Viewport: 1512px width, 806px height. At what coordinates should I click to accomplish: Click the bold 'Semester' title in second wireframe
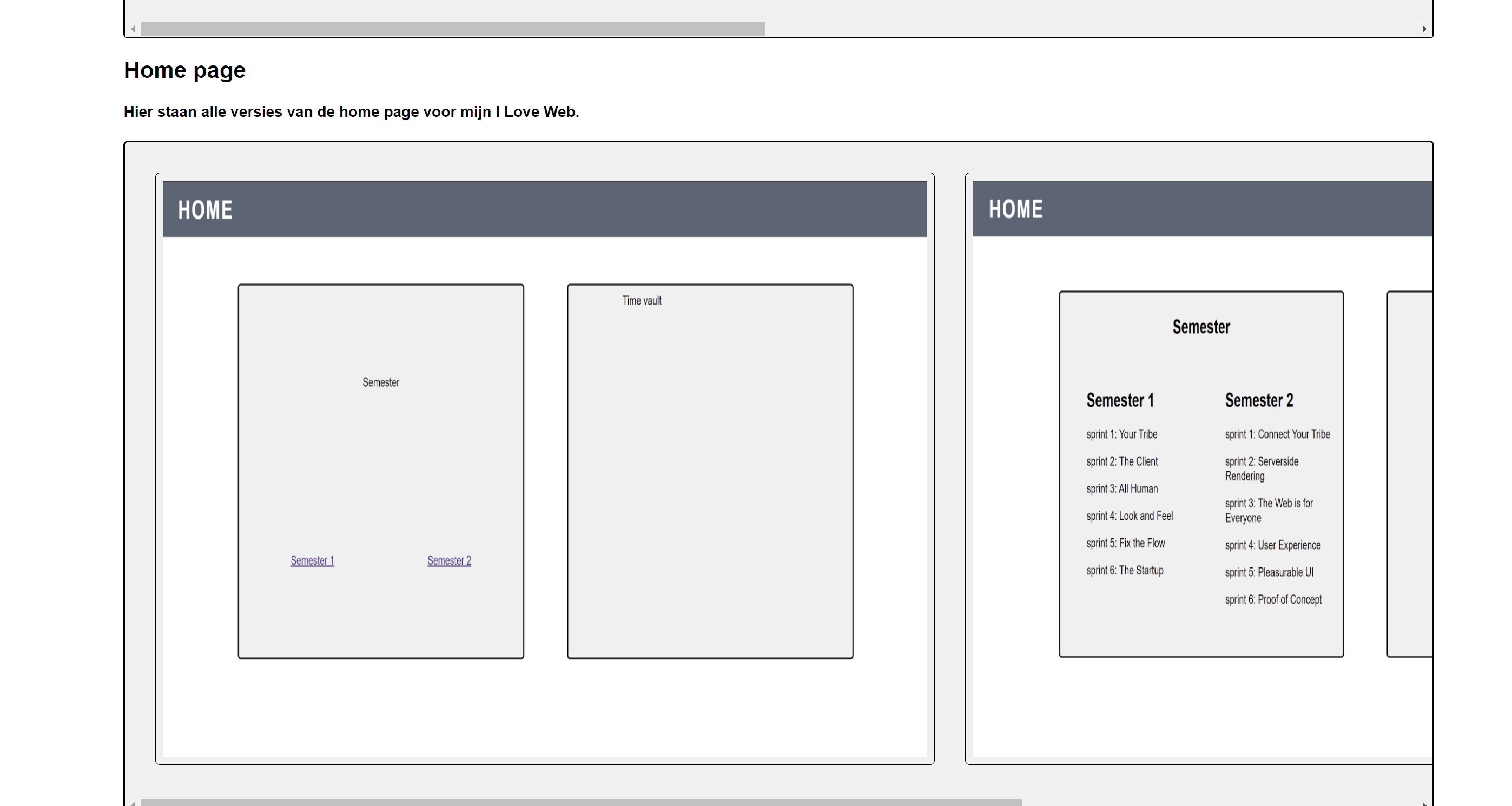tap(1201, 327)
